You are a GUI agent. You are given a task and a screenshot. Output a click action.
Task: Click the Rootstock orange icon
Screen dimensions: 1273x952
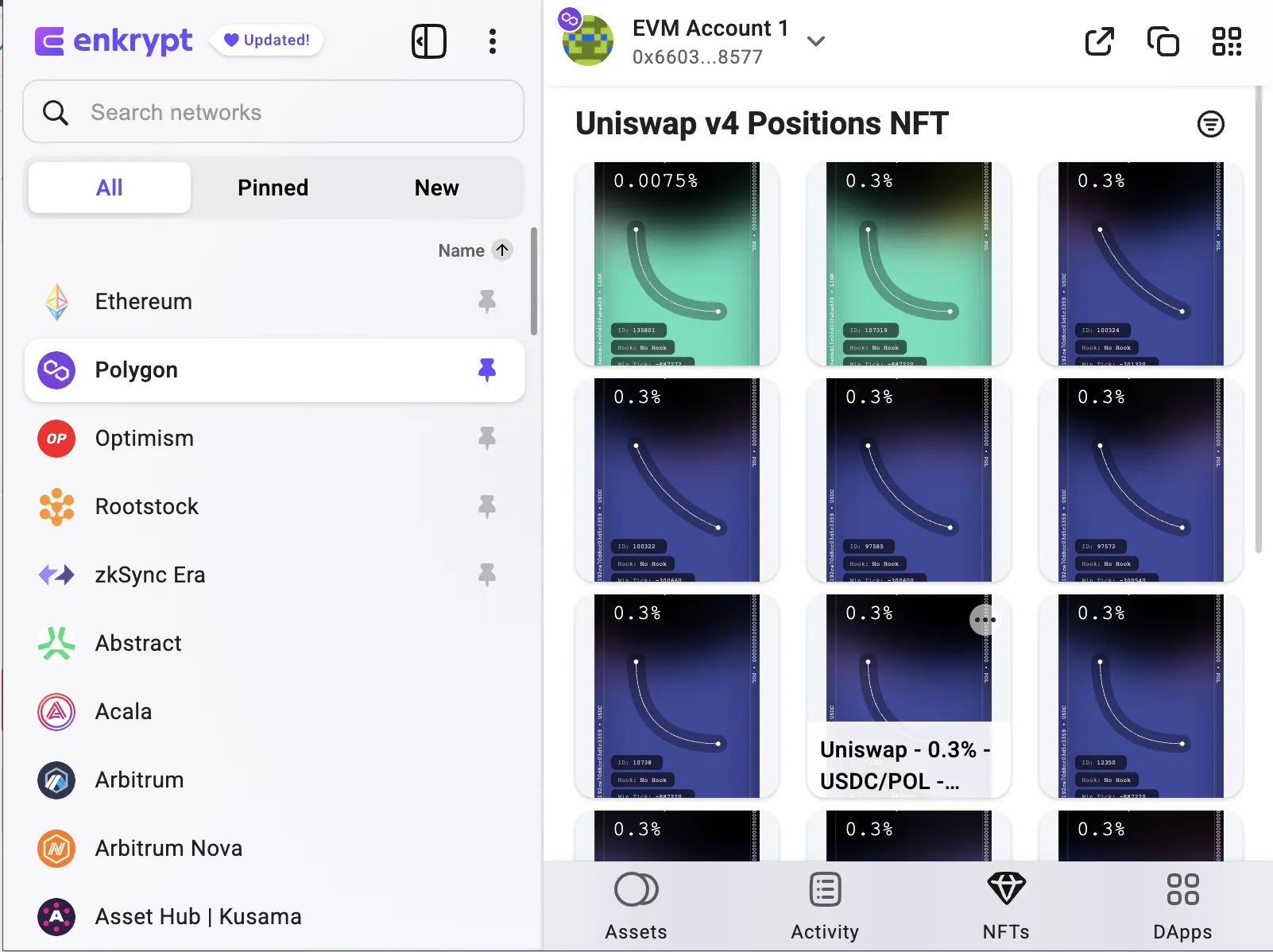(x=56, y=507)
